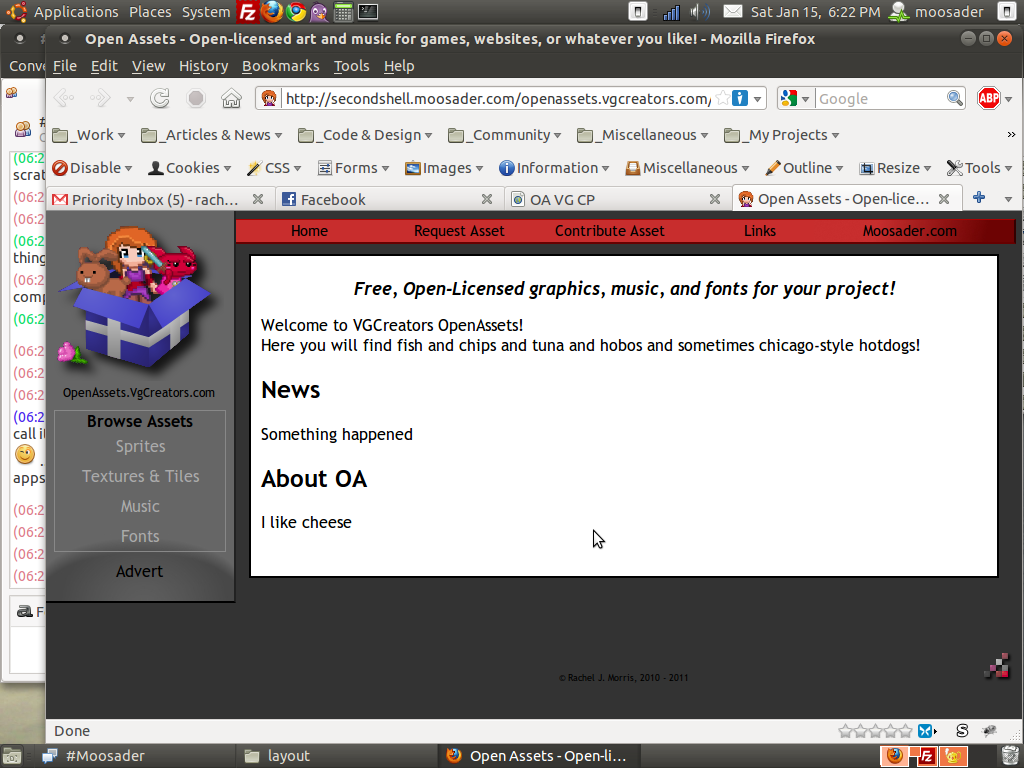
Task: Click the Adblock Plus ABP icon
Action: coord(989,99)
